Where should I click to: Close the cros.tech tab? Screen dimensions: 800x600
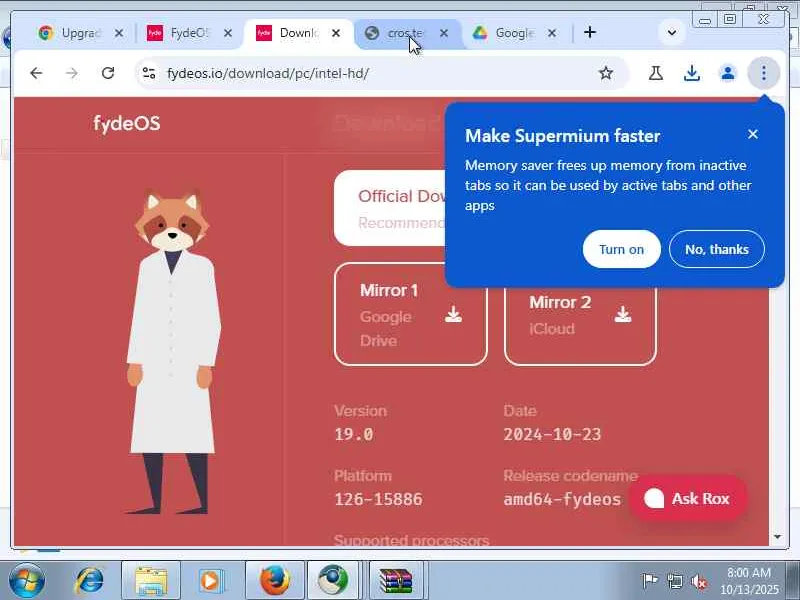coord(444,33)
